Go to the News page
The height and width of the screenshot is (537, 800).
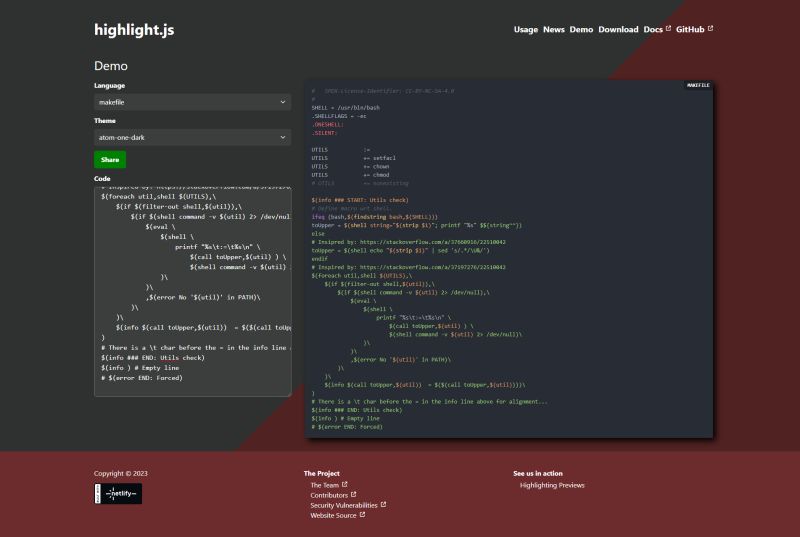point(554,30)
